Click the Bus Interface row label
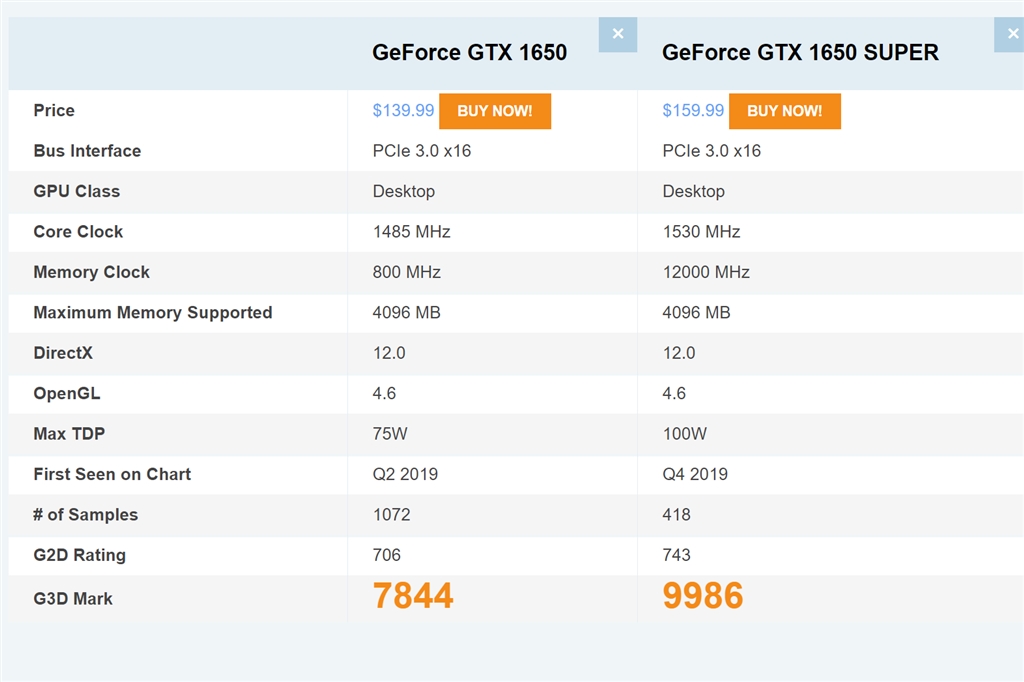This screenshot has height=682, width=1024. [x=87, y=151]
